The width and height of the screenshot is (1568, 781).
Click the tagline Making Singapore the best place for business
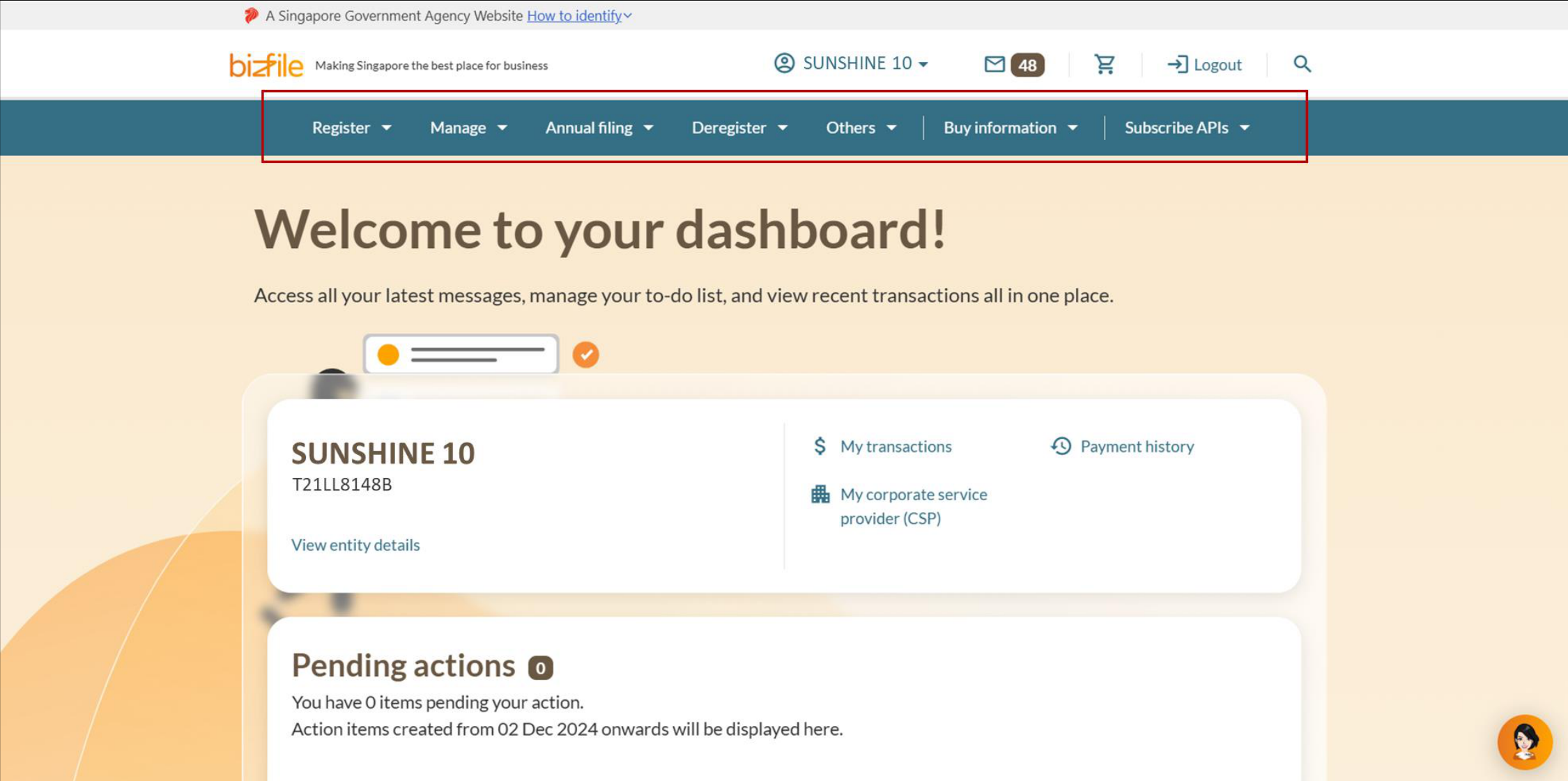(x=431, y=65)
